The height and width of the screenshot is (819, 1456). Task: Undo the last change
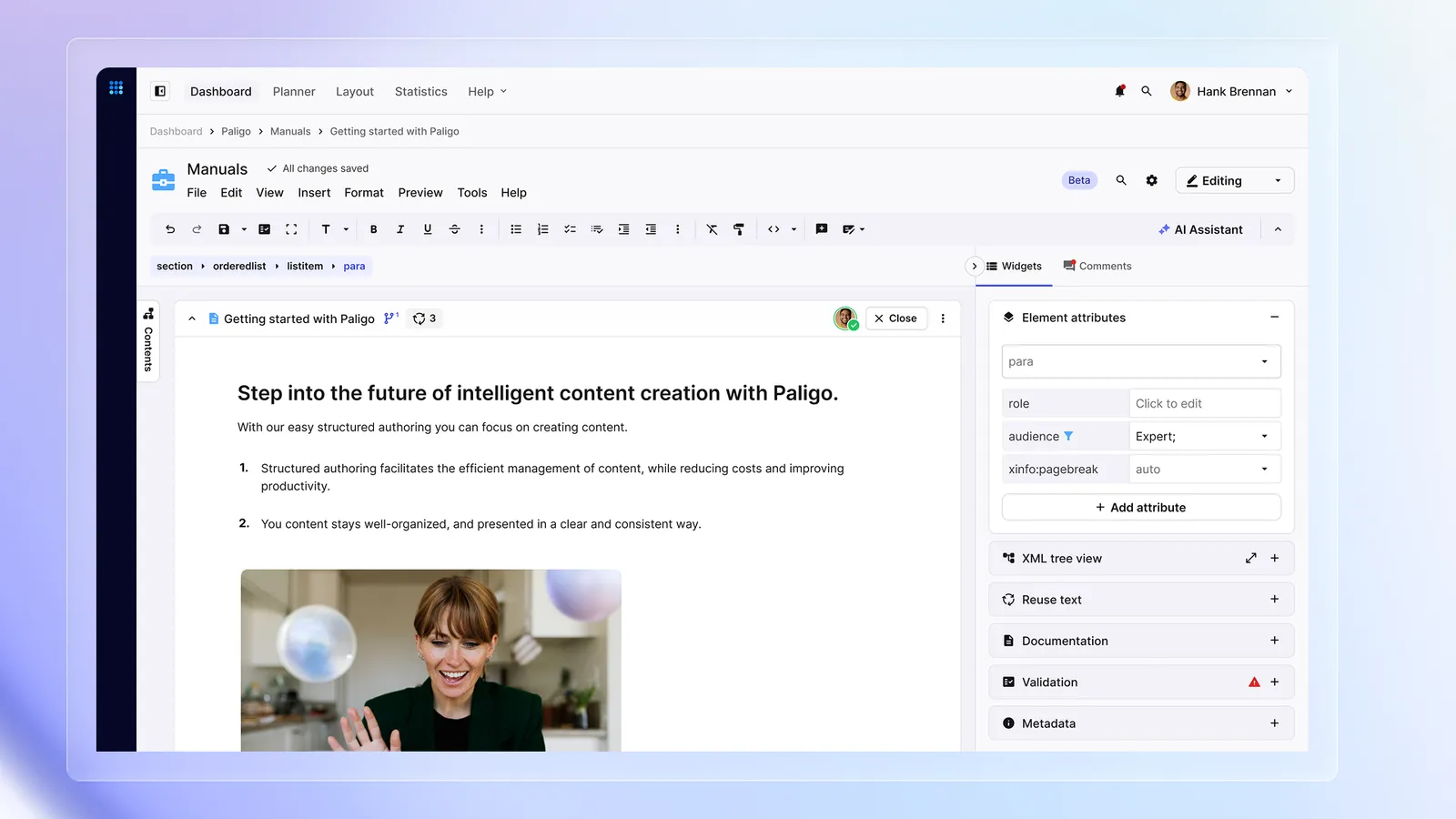pos(170,229)
